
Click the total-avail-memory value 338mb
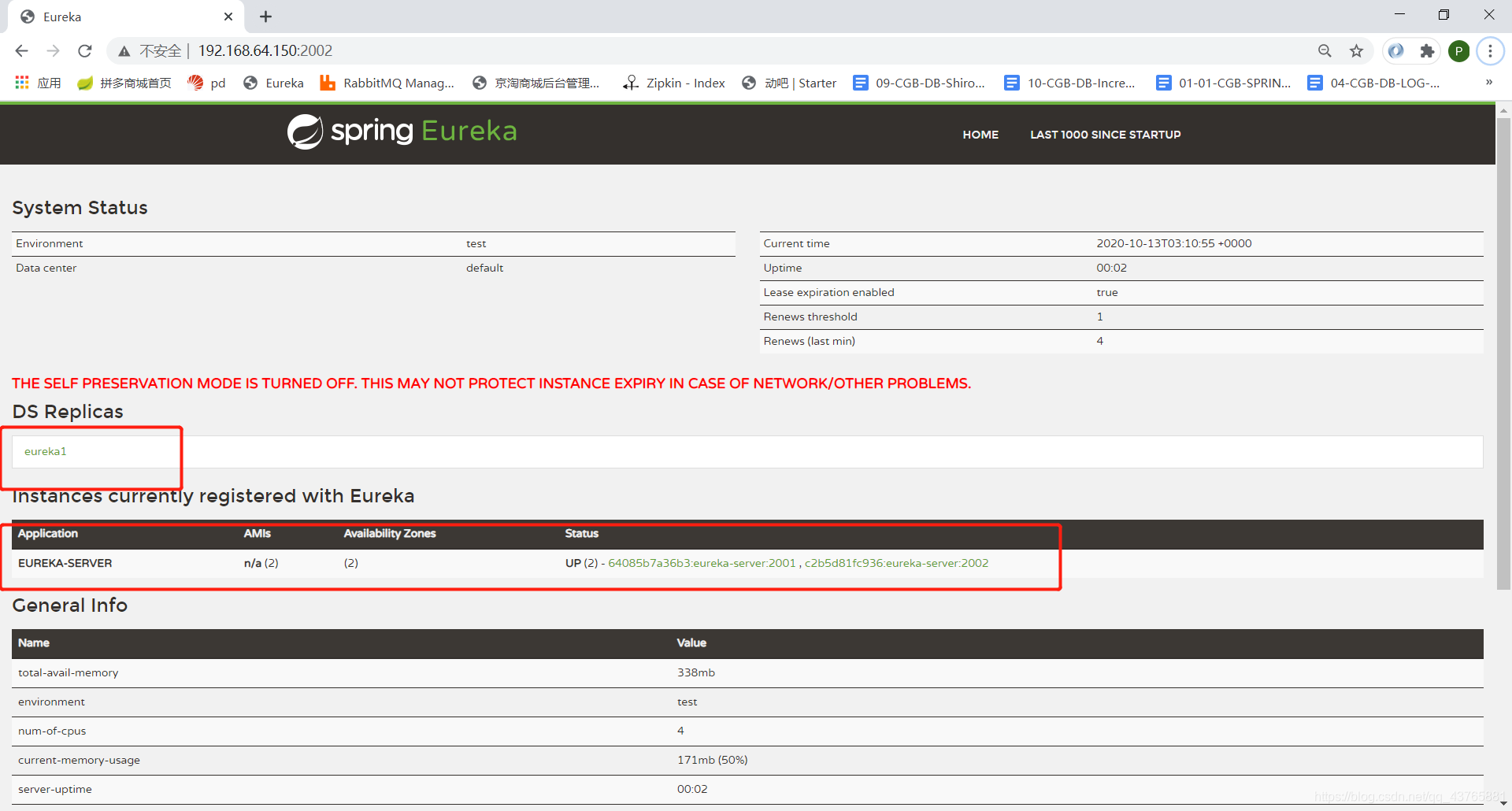(x=696, y=672)
